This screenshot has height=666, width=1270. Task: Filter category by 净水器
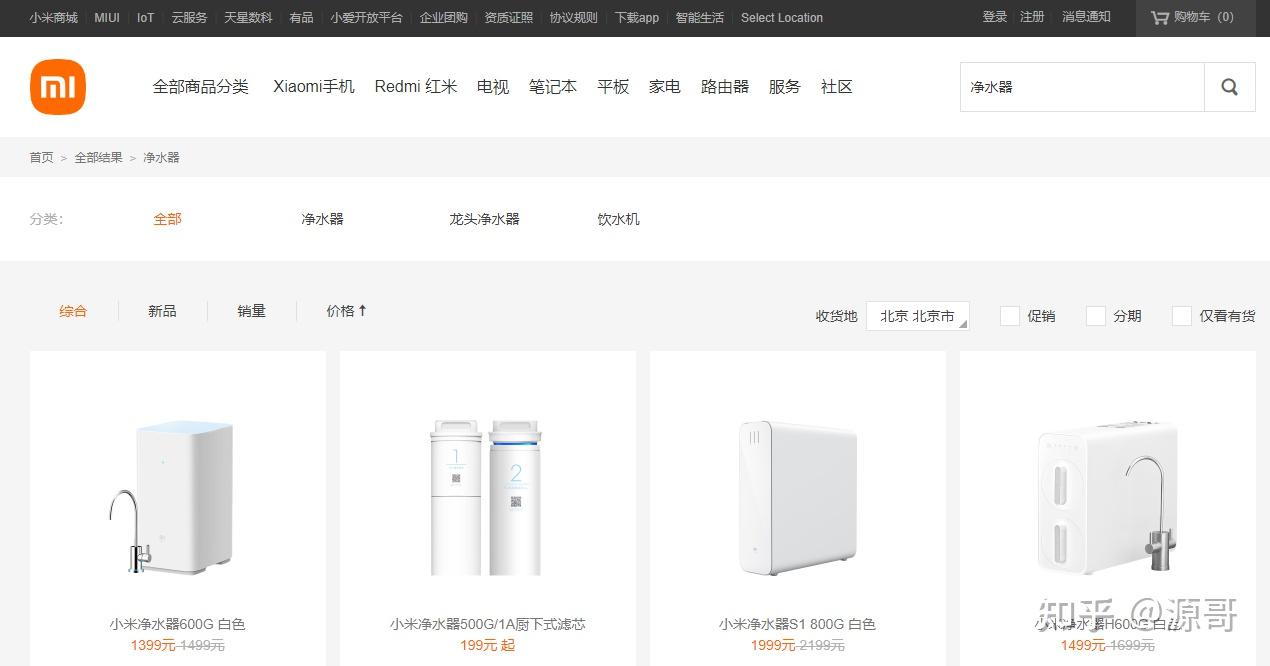322,219
